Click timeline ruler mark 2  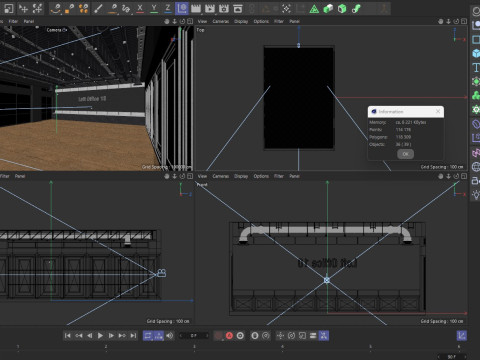[x=106, y=347]
